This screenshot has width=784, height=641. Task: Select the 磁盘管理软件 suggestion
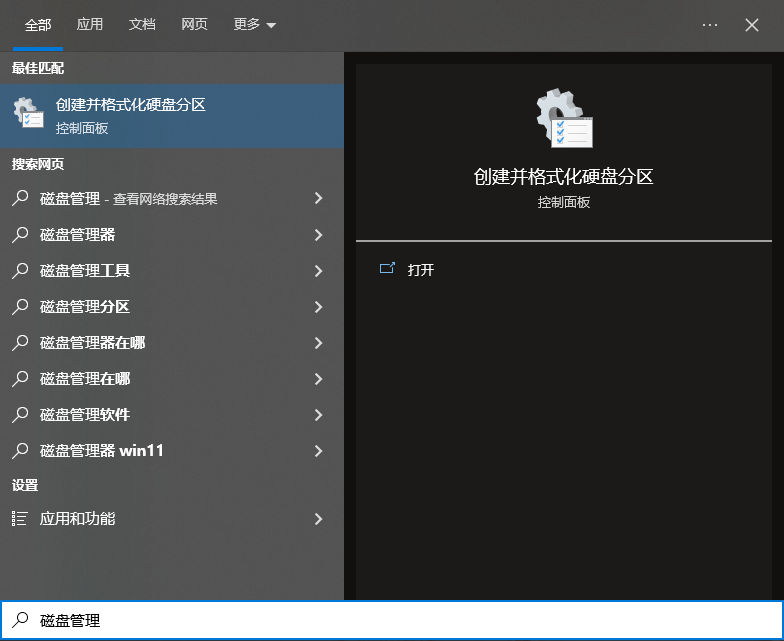172,414
